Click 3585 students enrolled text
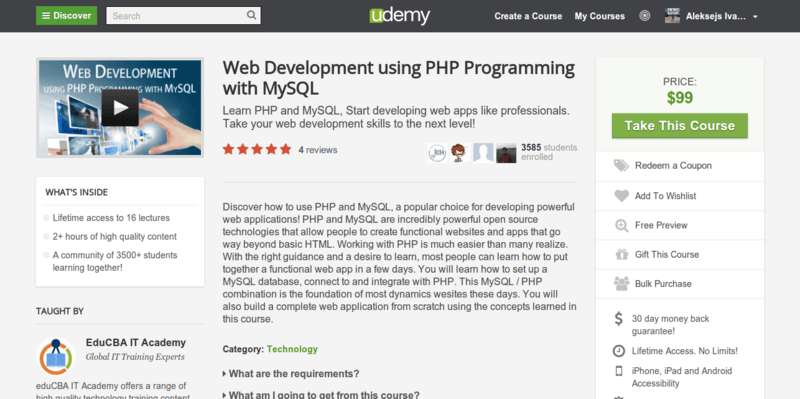Image resolution: width=800 pixels, height=399 pixels. tap(549, 152)
